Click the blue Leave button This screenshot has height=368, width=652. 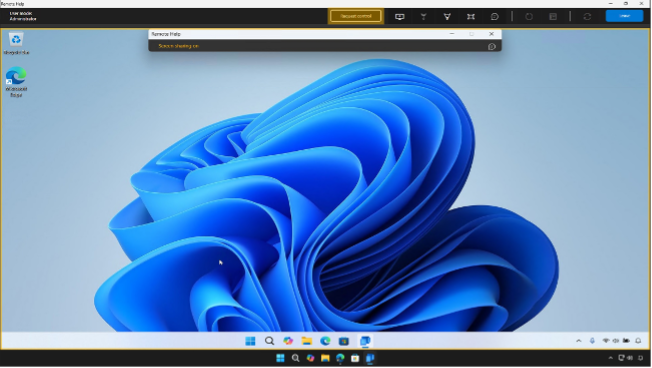click(624, 16)
